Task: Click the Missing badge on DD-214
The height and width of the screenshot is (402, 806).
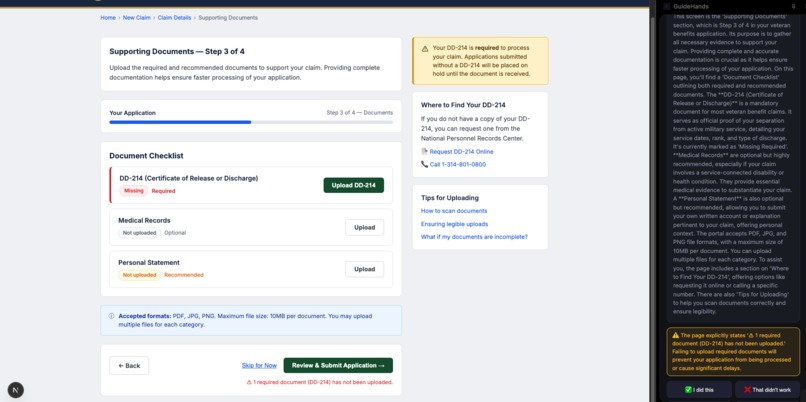Action: pos(134,191)
